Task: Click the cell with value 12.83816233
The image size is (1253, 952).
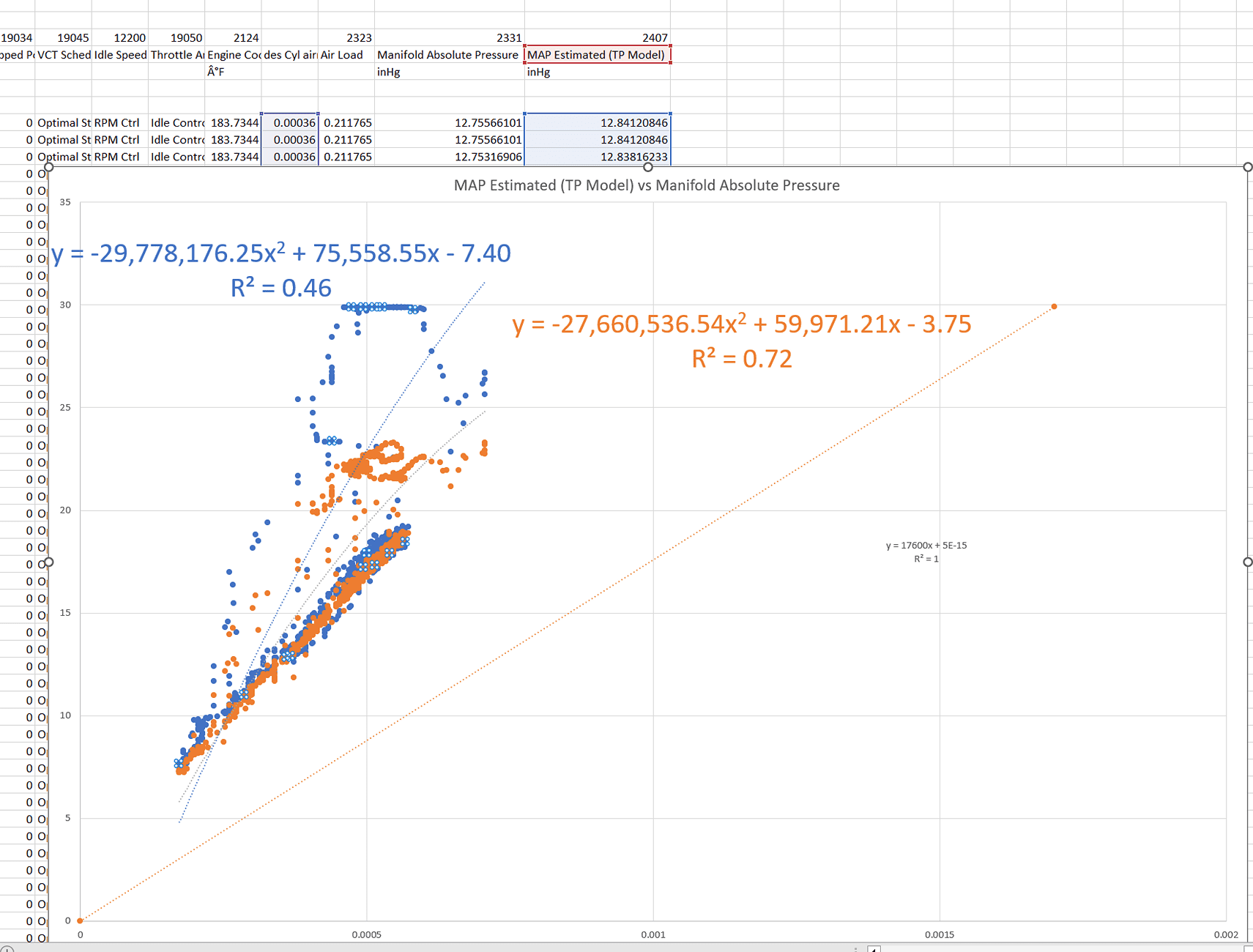Action: 597,157
